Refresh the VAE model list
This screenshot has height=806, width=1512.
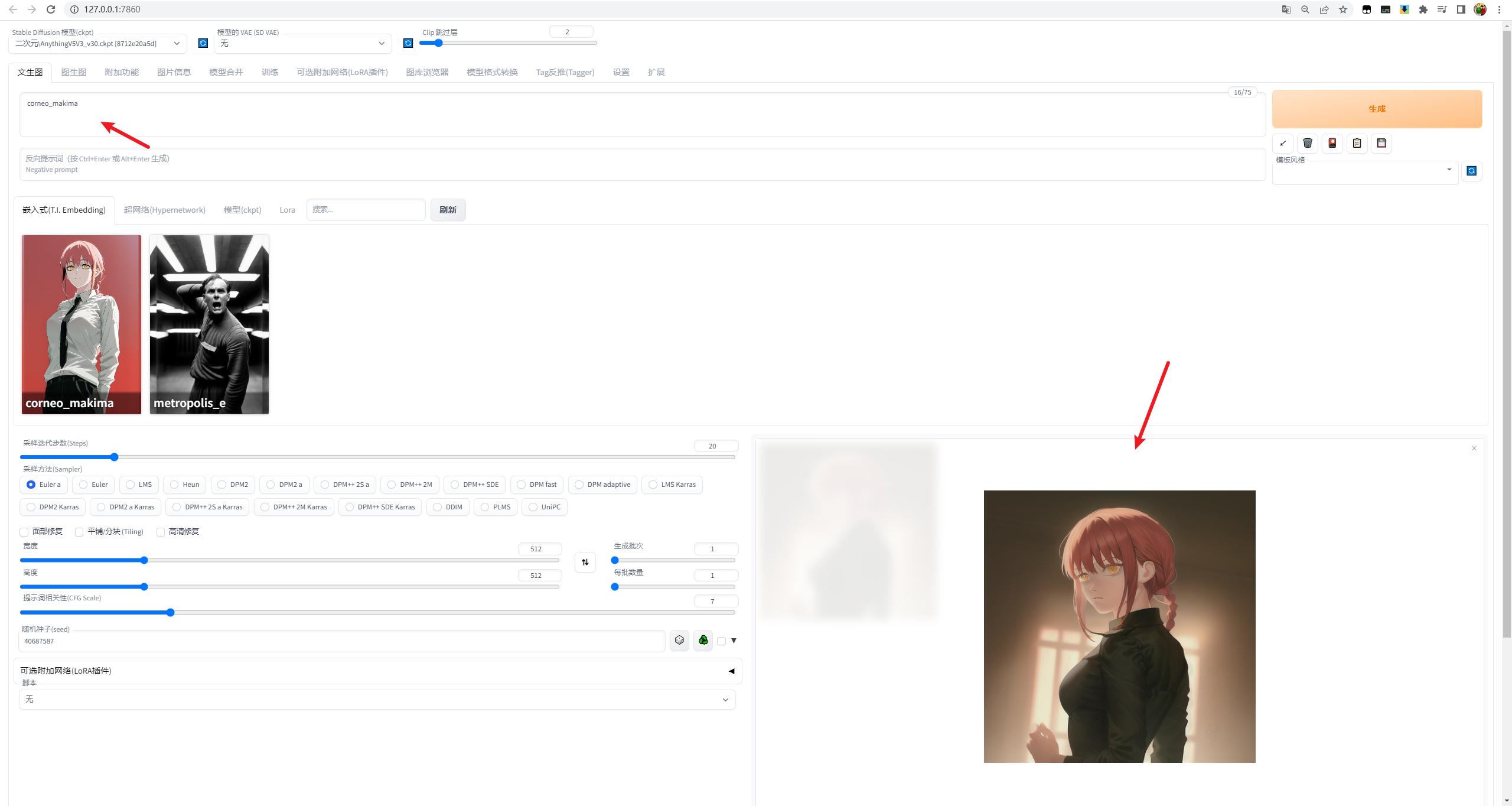tap(408, 43)
